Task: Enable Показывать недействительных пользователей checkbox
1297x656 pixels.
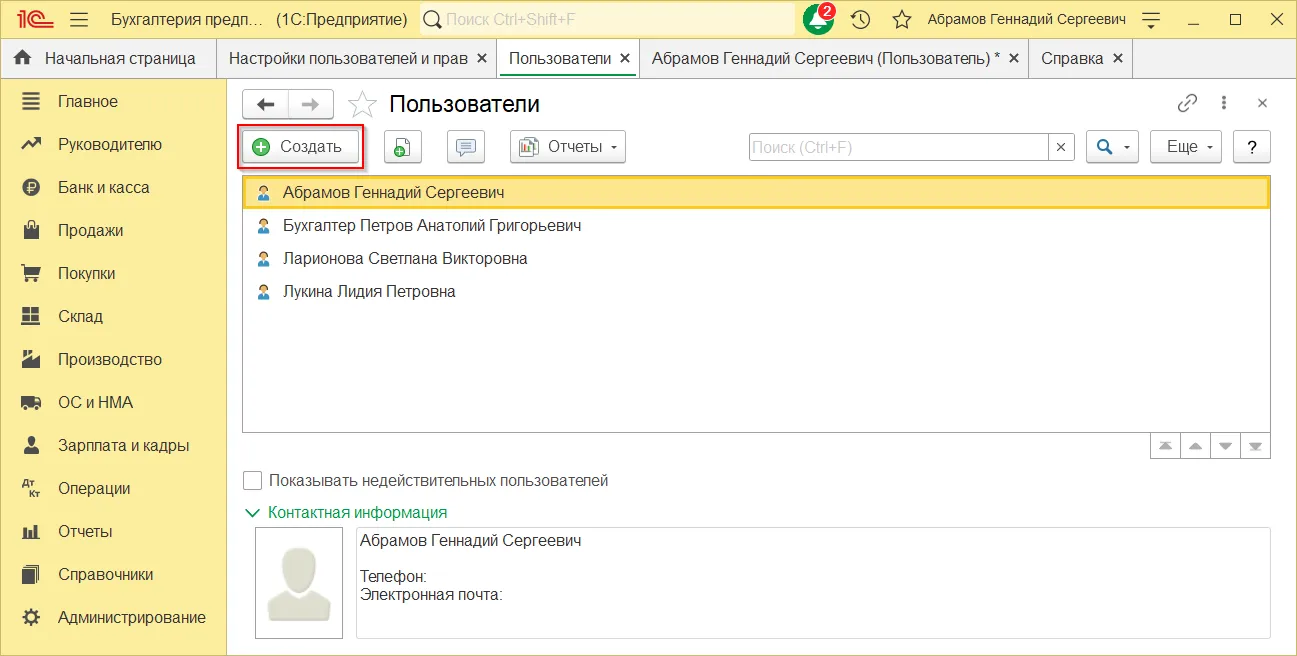Action: 253,481
